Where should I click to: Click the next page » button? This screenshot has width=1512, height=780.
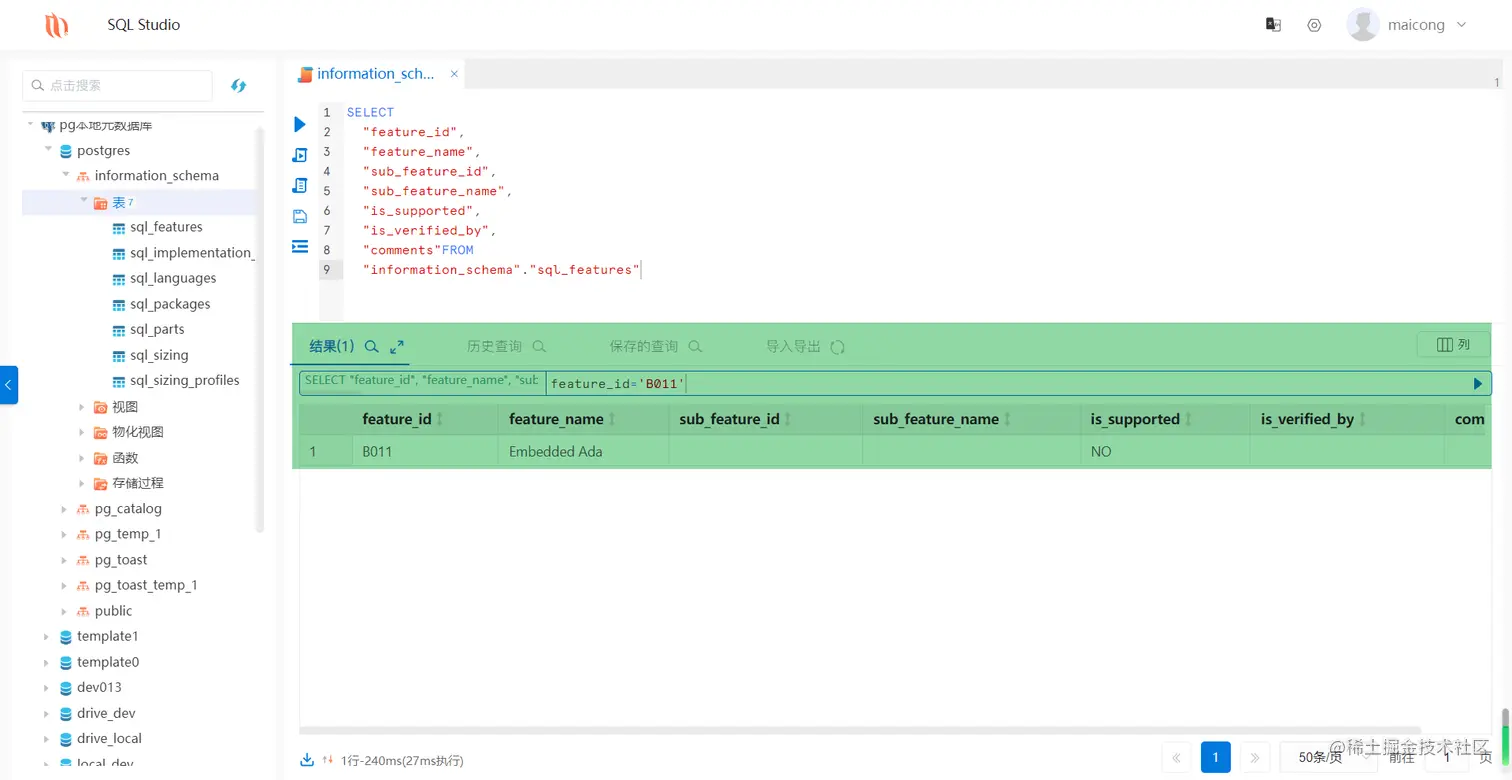pos(1255,757)
